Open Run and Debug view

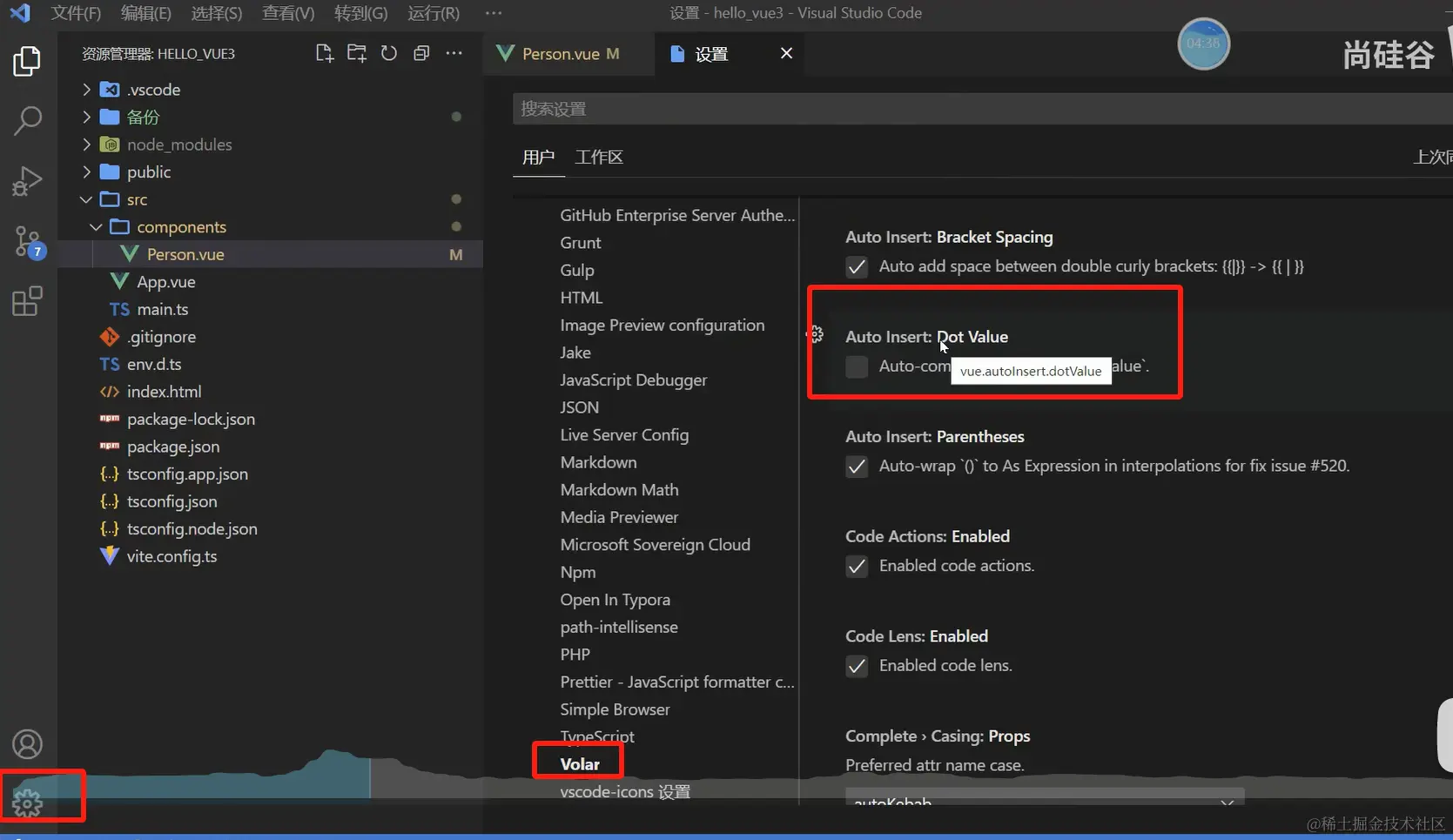(27, 181)
